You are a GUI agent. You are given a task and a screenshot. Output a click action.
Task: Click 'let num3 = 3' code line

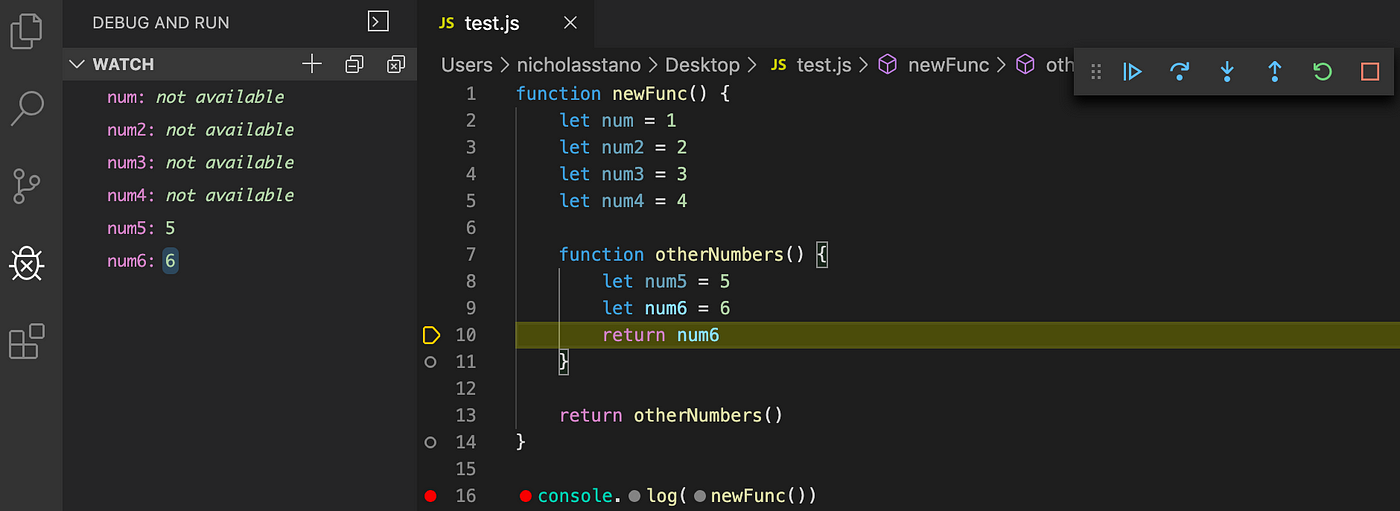click(623, 174)
